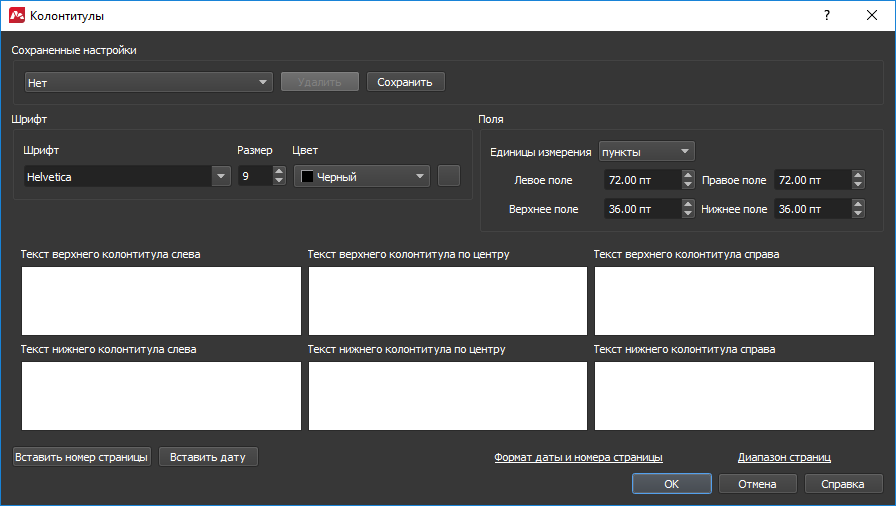The width and height of the screenshot is (896, 506).
Task: Open the Черный color dropdown
Action: [x=362, y=176]
